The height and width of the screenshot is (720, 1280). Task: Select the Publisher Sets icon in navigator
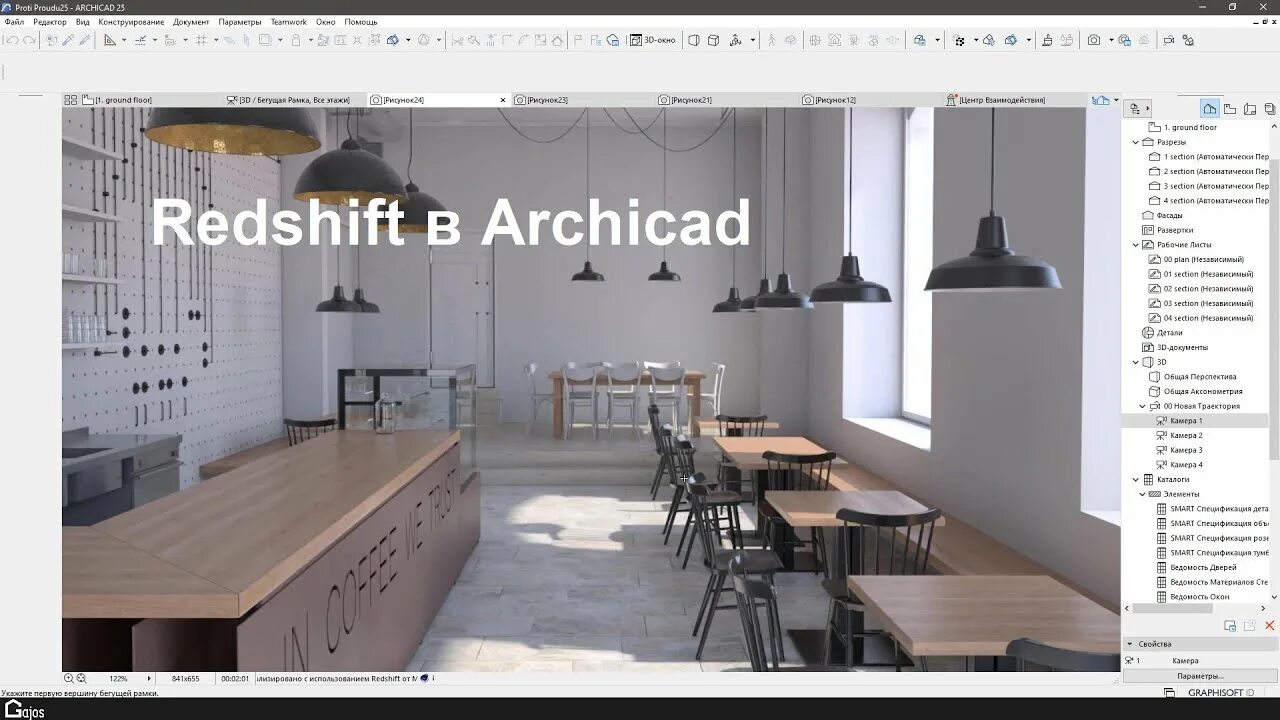click(x=1270, y=108)
